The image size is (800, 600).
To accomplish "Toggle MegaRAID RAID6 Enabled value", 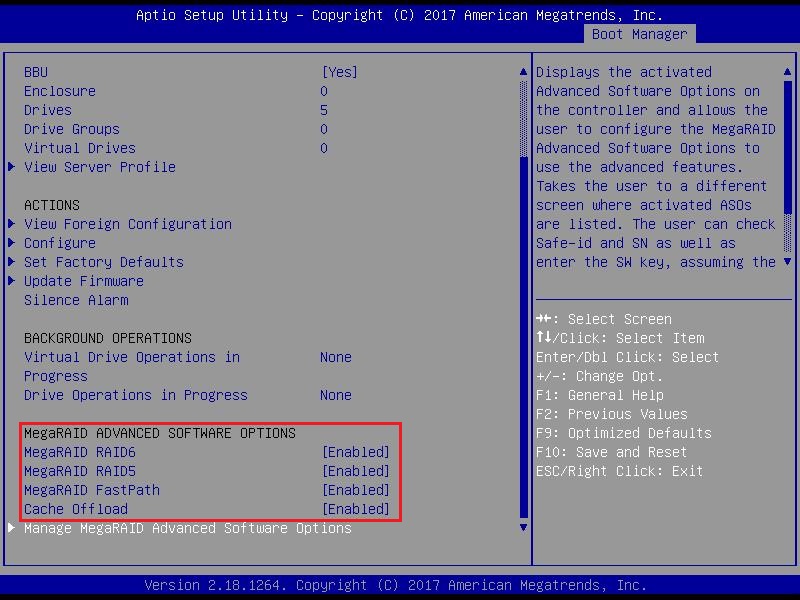I will (x=355, y=452).
